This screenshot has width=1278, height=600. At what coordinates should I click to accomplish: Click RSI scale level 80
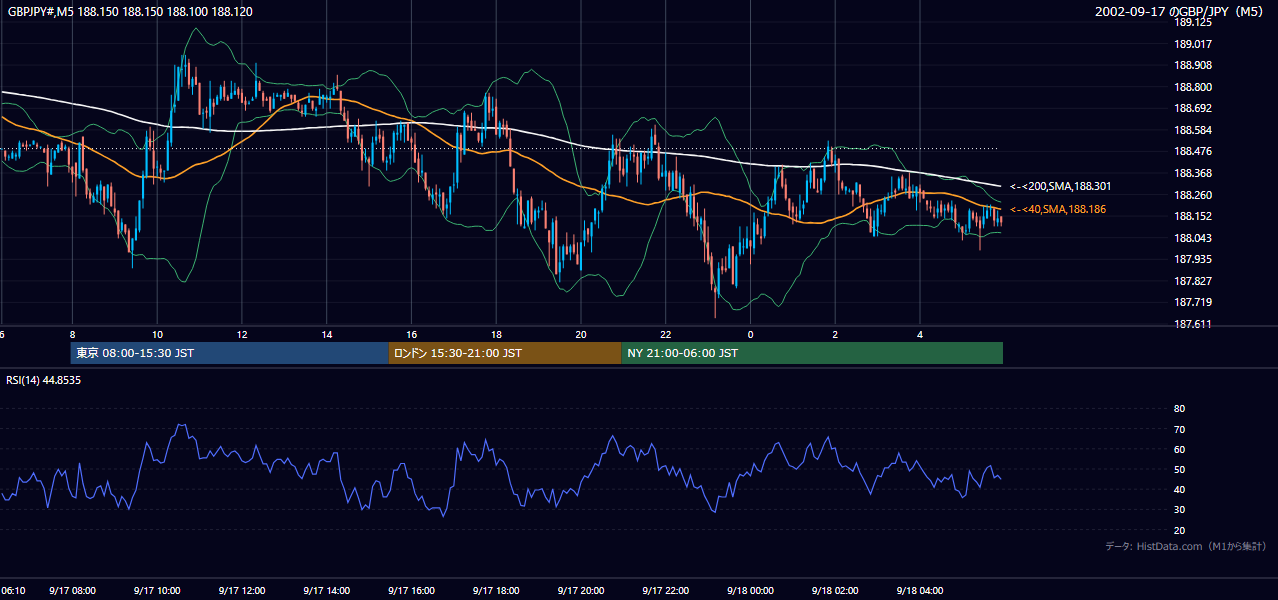pos(1179,409)
